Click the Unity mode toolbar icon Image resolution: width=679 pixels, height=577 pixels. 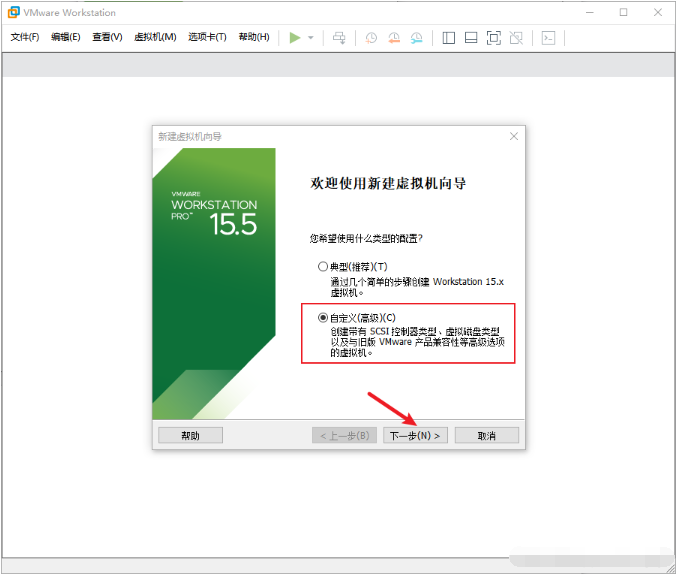(x=516, y=38)
